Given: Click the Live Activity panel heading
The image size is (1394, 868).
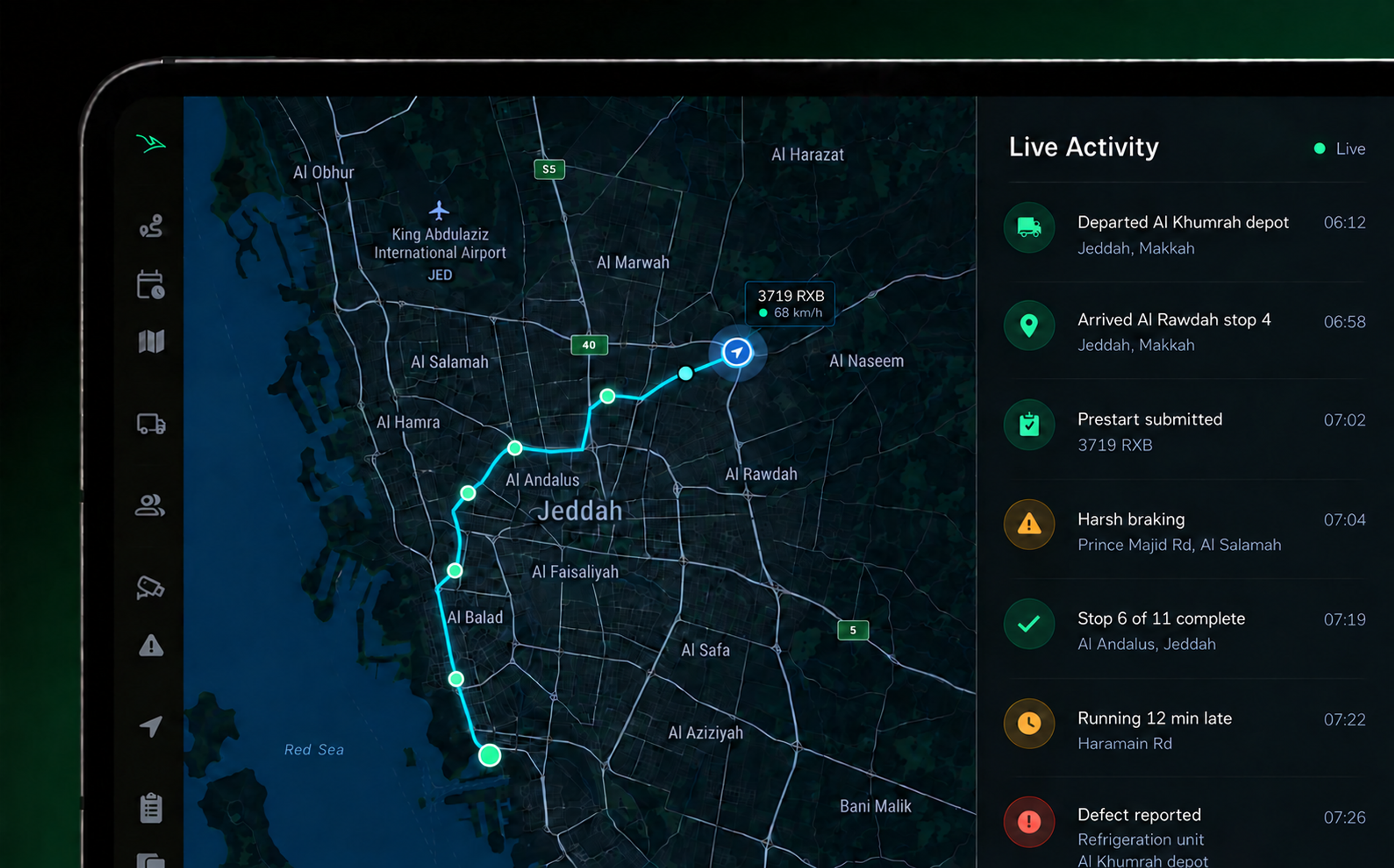Looking at the screenshot, I should tap(1084, 147).
